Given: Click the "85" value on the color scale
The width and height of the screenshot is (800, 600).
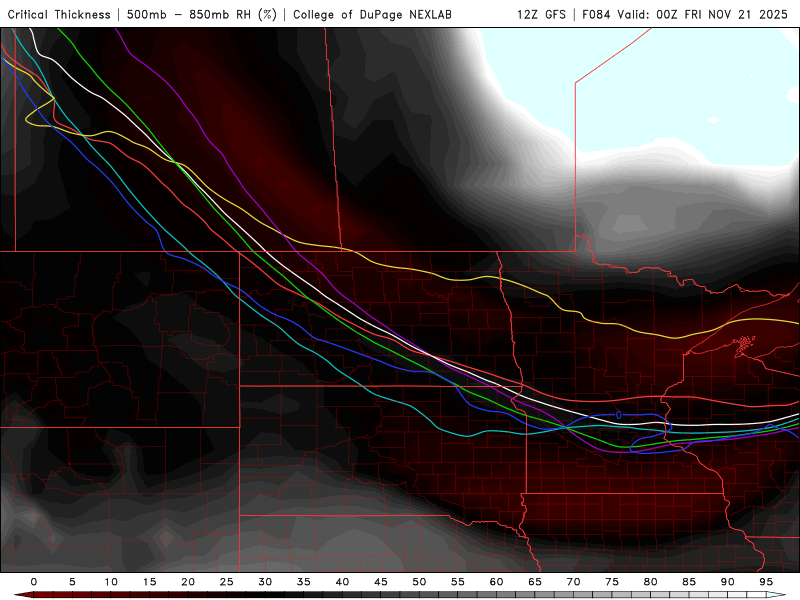Looking at the screenshot, I should [x=689, y=582].
